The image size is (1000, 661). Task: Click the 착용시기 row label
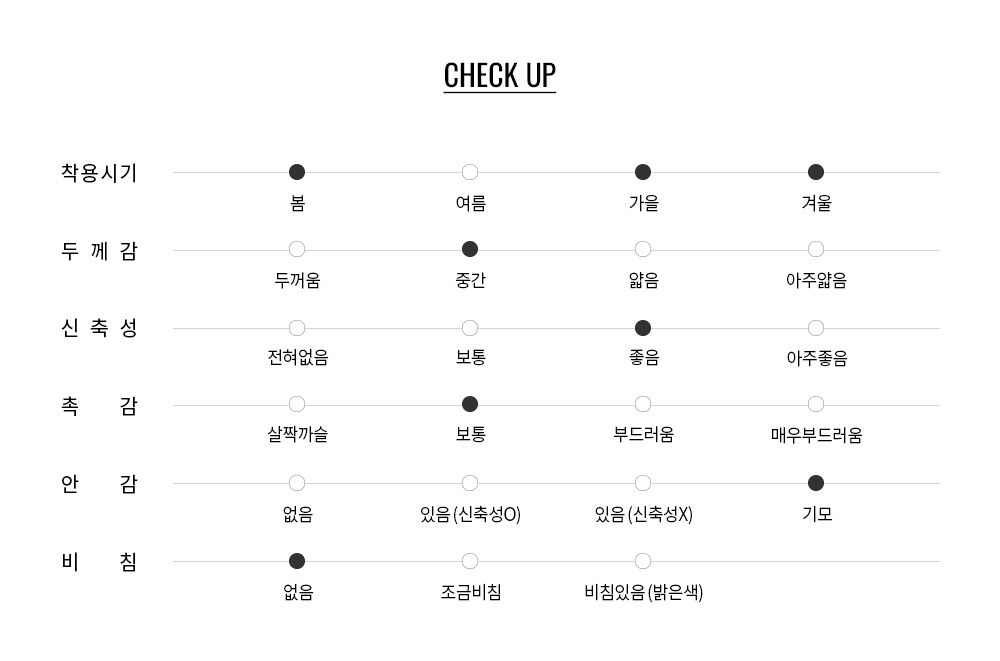tap(99, 173)
